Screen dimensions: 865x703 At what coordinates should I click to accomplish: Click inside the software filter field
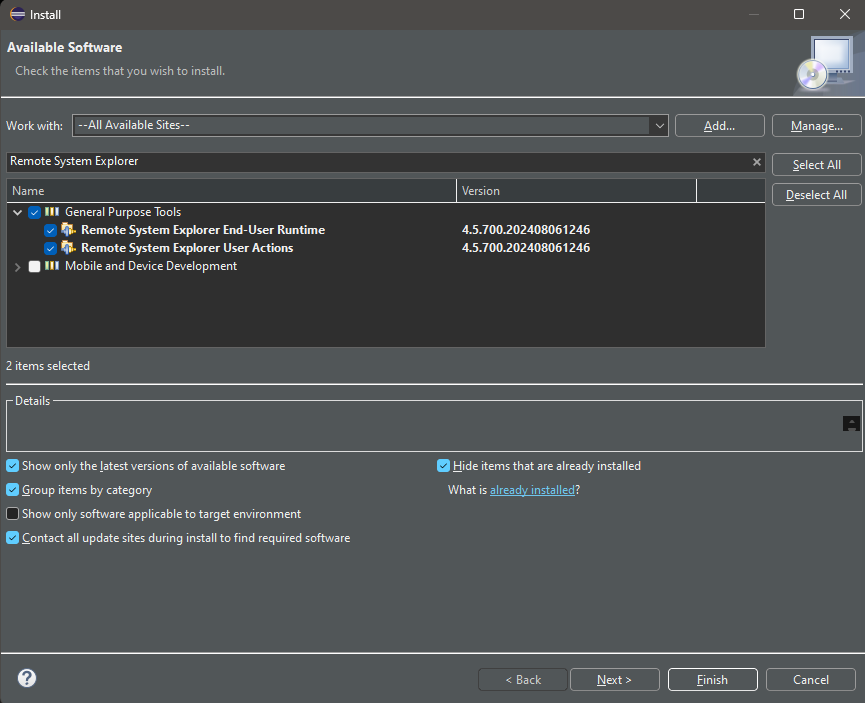(300, 161)
